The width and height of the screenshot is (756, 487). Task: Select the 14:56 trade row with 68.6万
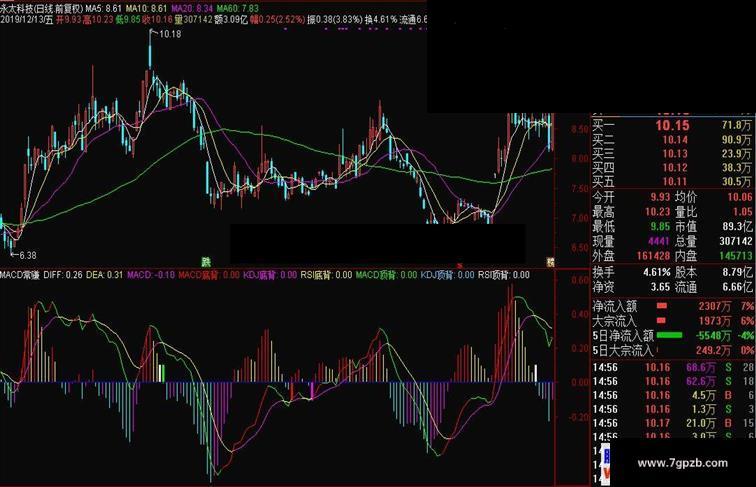click(673, 367)
